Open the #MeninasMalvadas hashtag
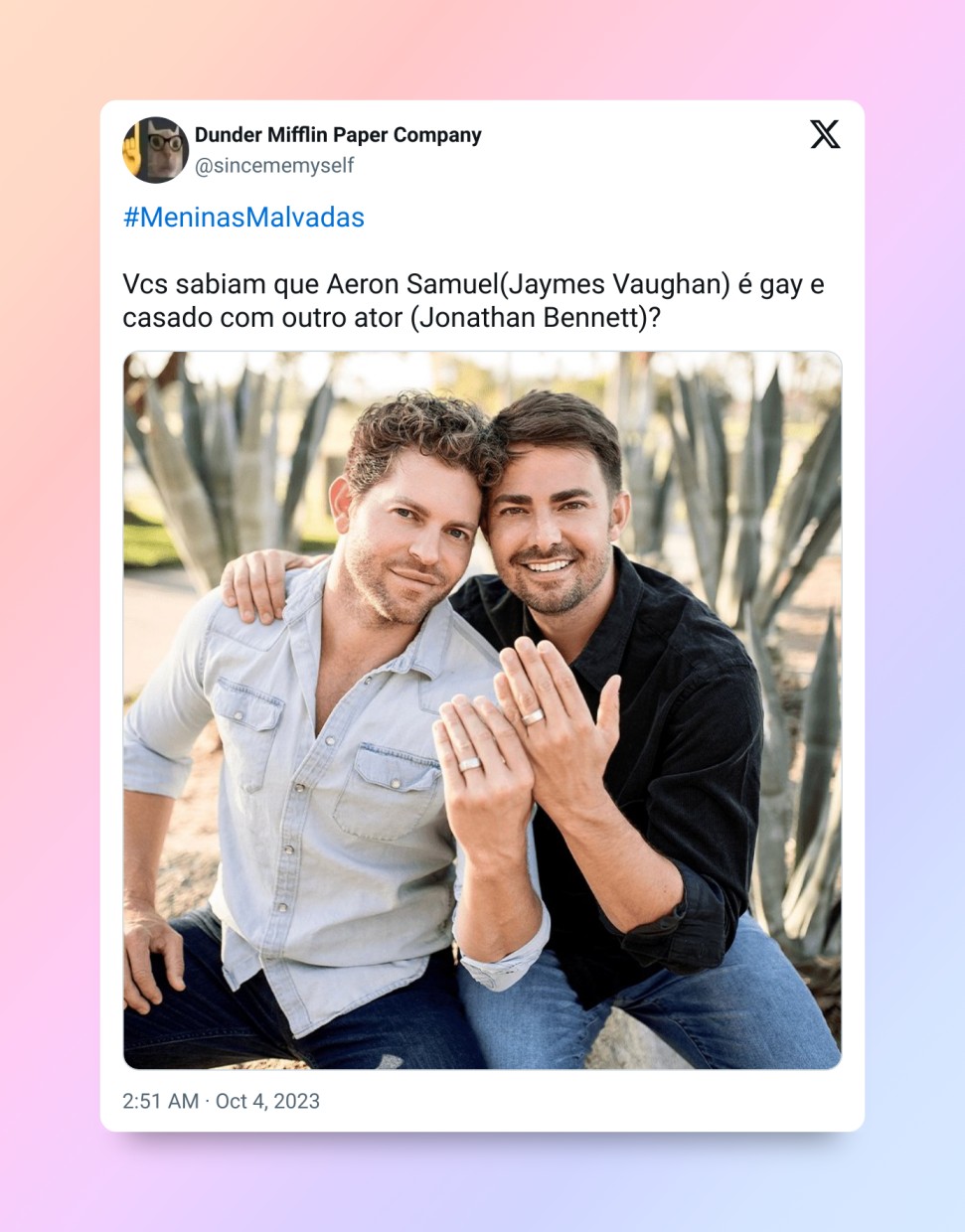Screen dimensions: 965x1232 [243, 218]
